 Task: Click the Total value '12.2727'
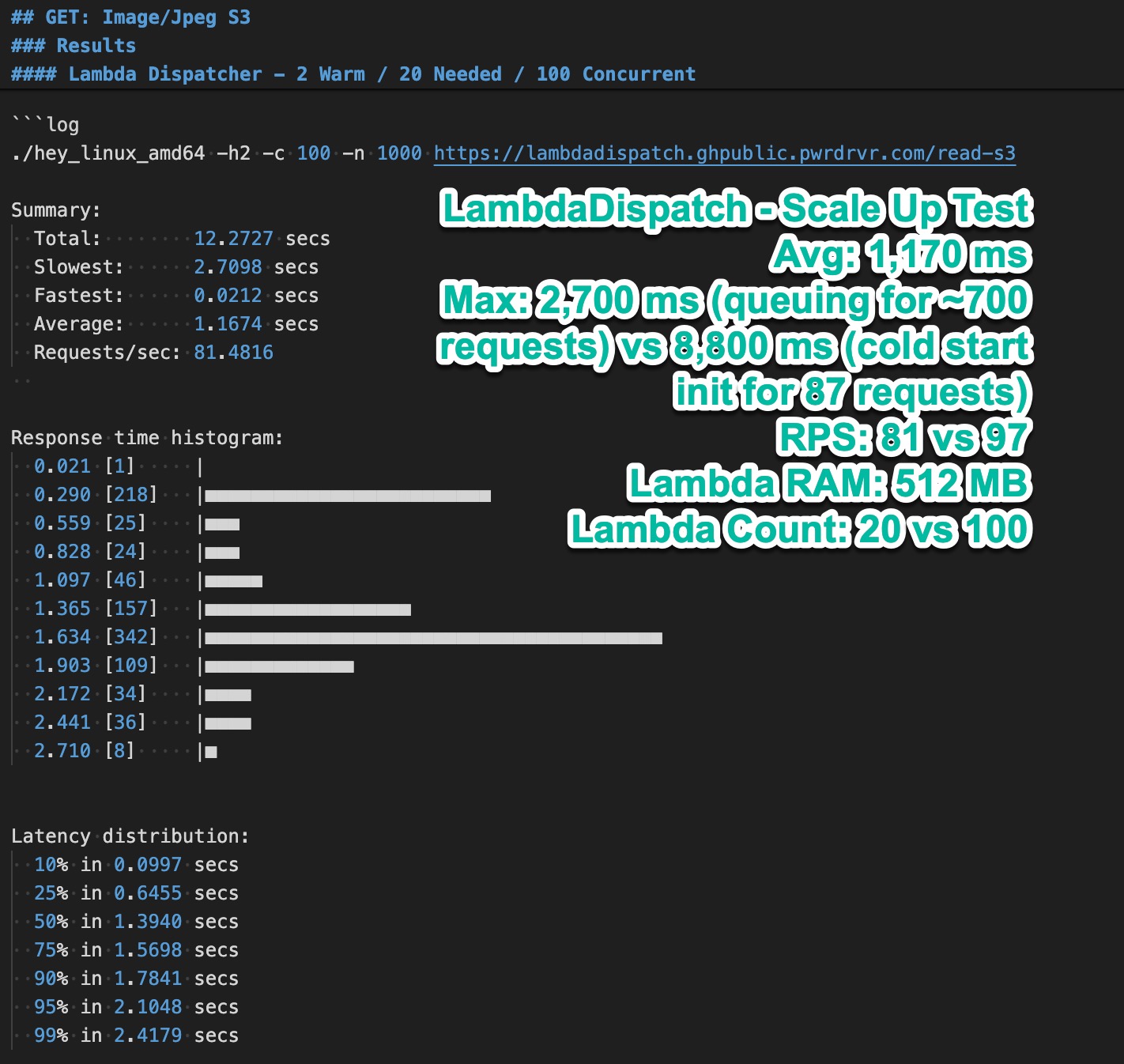tap(233, 239)
